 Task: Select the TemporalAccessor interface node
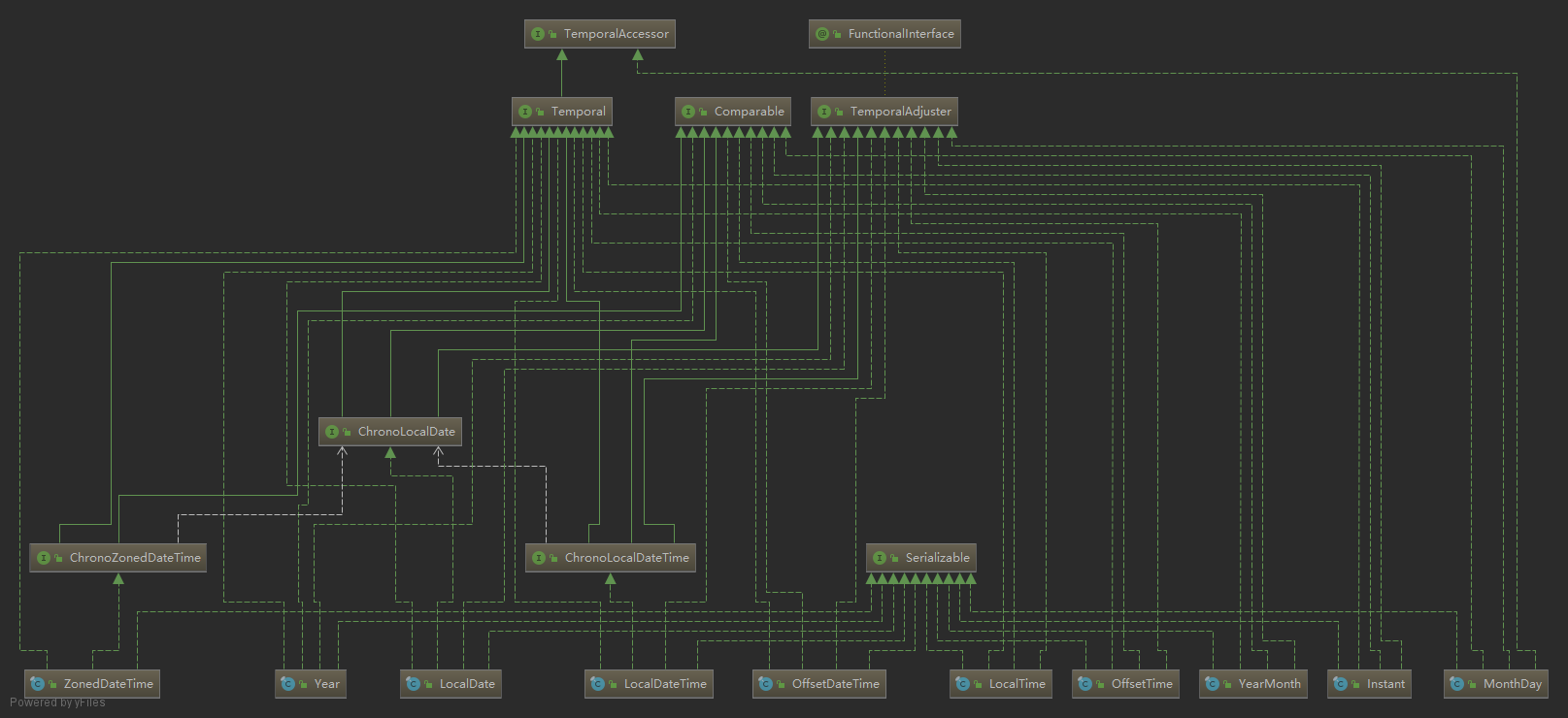(x=600, y=34)
